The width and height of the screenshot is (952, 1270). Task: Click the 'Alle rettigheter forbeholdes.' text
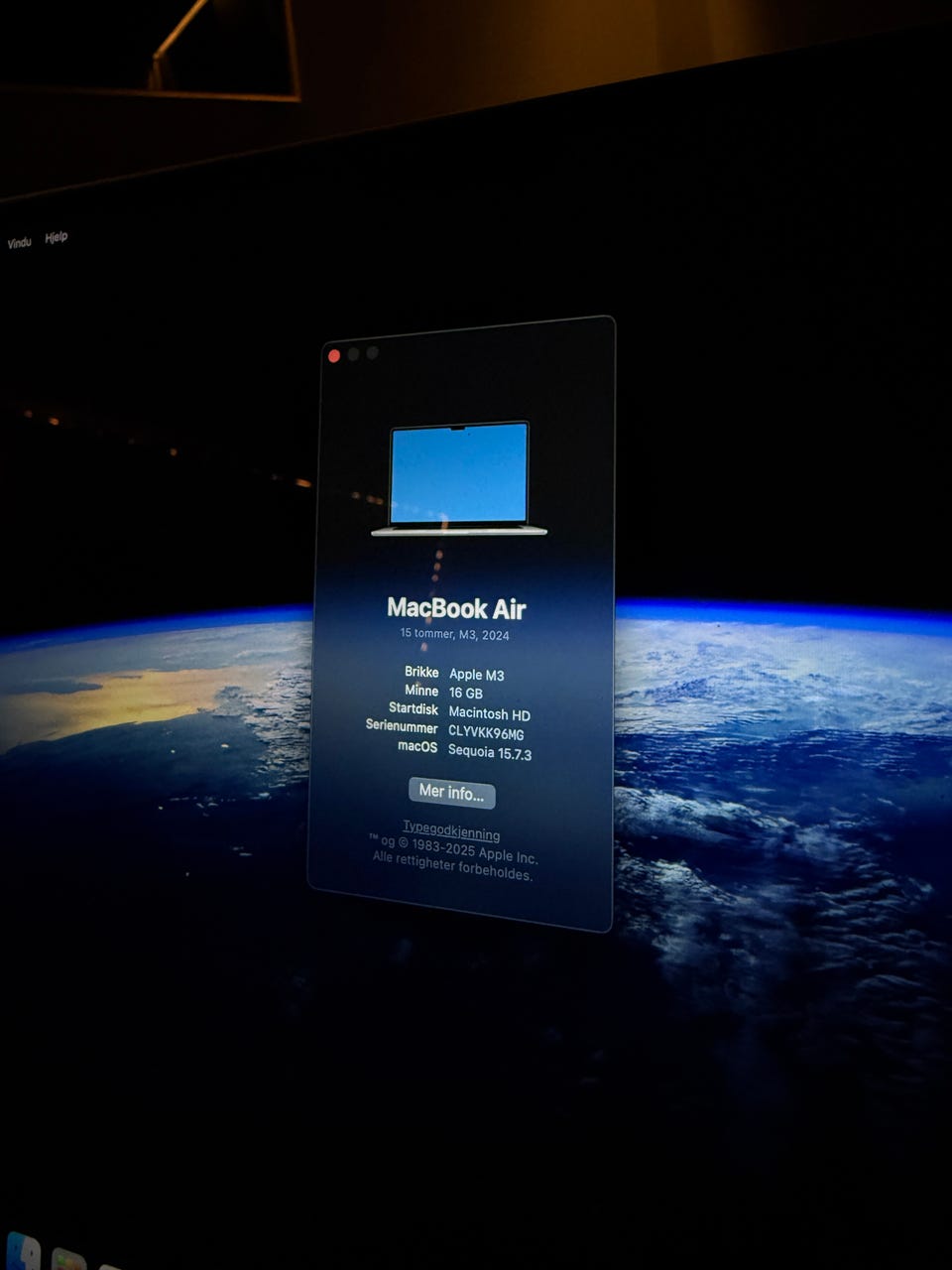click(x=452, y=866)
